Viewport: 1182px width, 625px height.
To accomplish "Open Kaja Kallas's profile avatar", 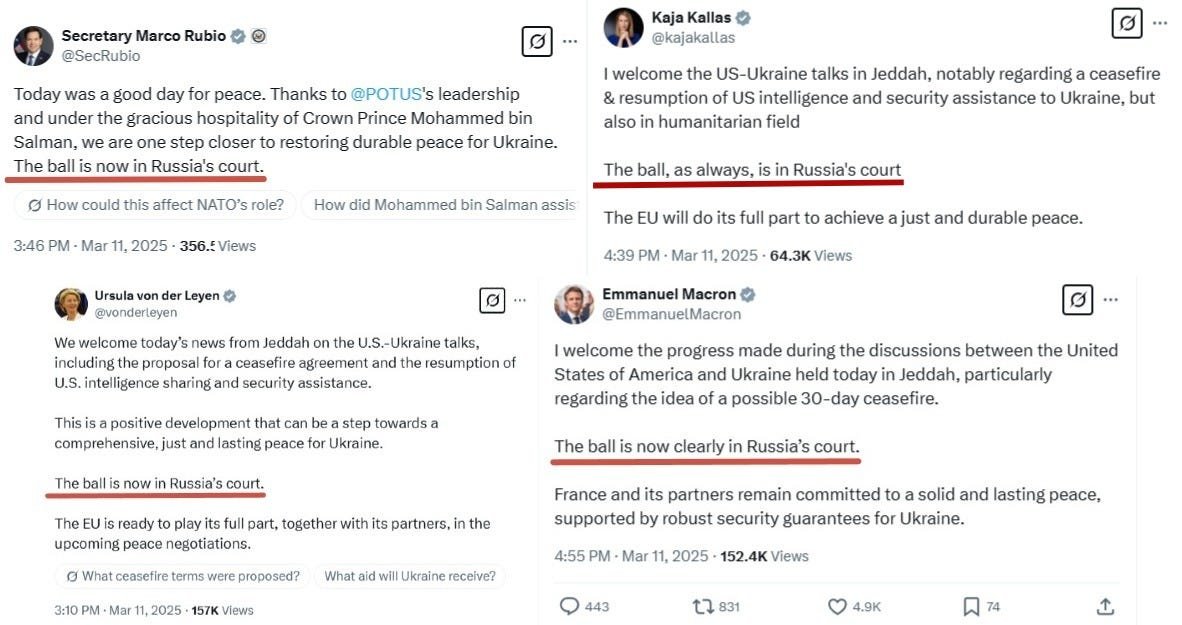I will [623, 28].
